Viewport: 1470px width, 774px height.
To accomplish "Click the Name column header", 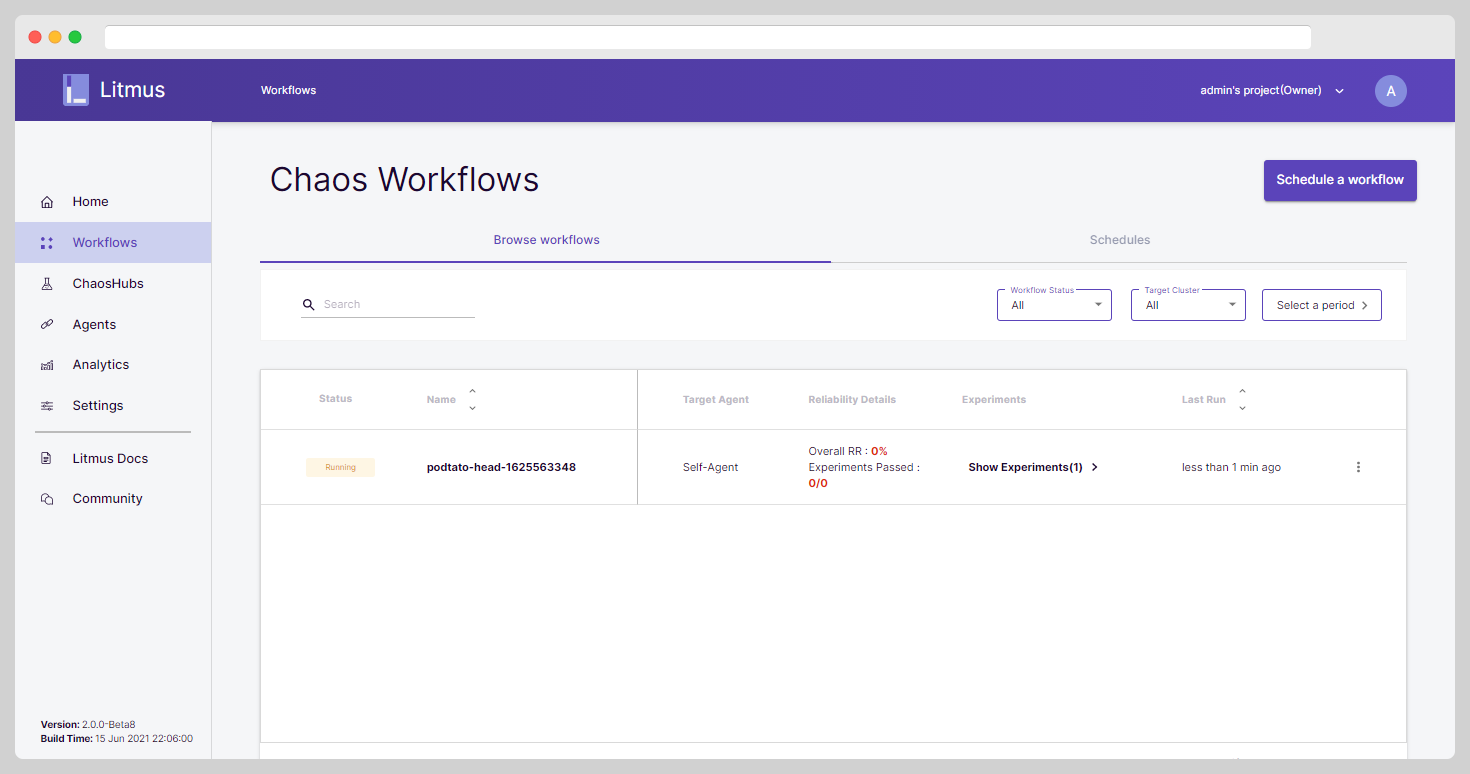I will point(441,400).
